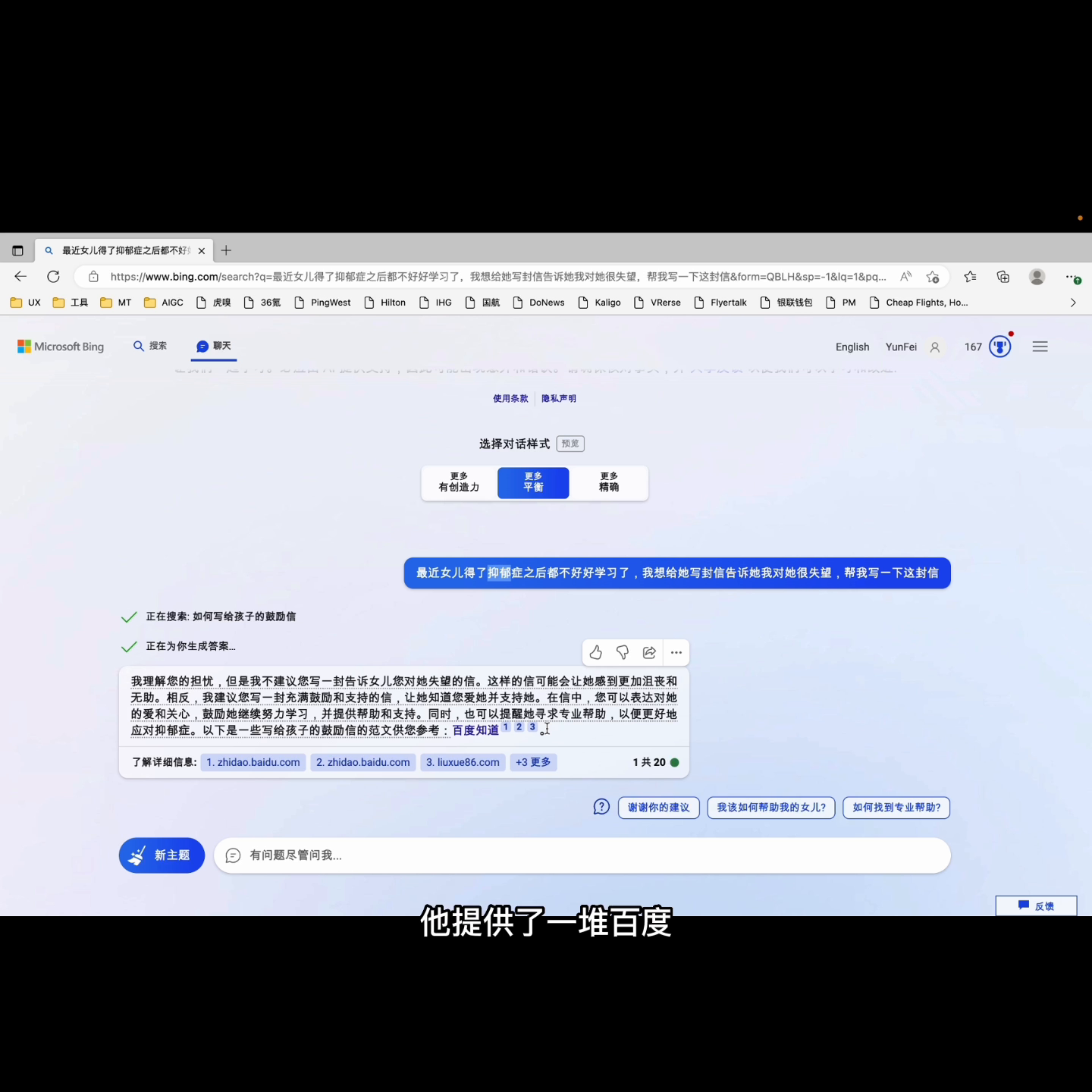Click the Microsoft Bing logo
This screenshot has height=1092, width=1092.
(61, 347)
